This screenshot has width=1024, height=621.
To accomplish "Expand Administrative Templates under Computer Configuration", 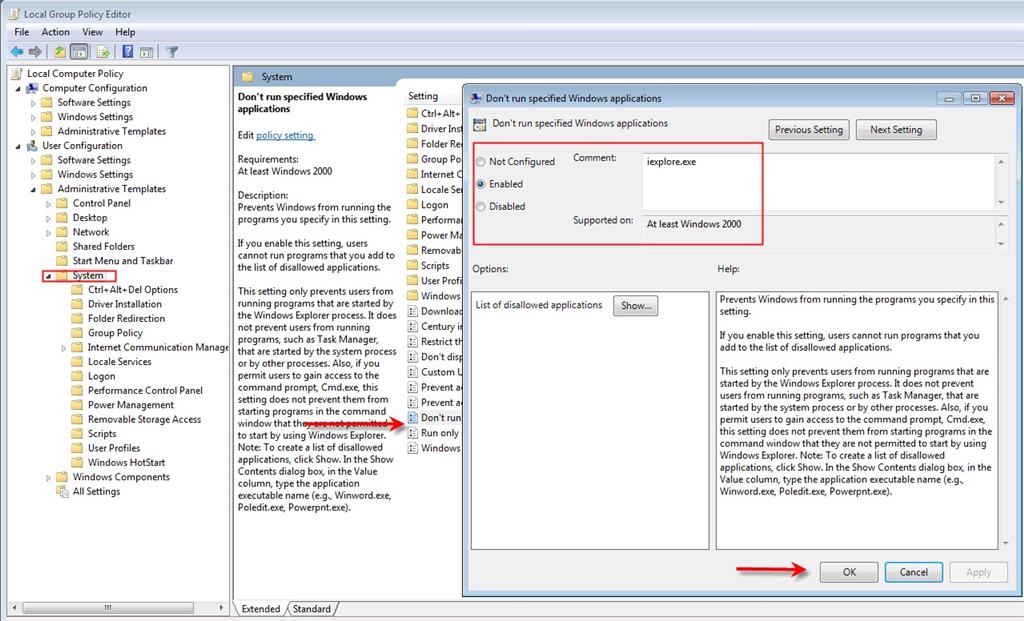I will coord(33,131).
